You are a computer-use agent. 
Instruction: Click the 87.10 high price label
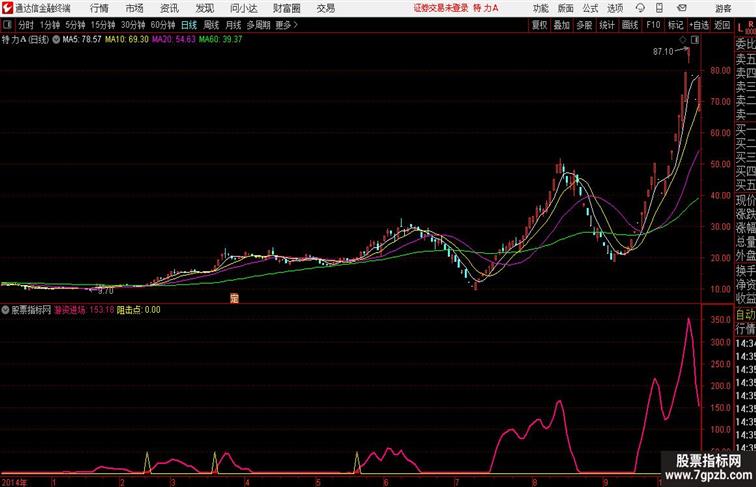point(663,52)
